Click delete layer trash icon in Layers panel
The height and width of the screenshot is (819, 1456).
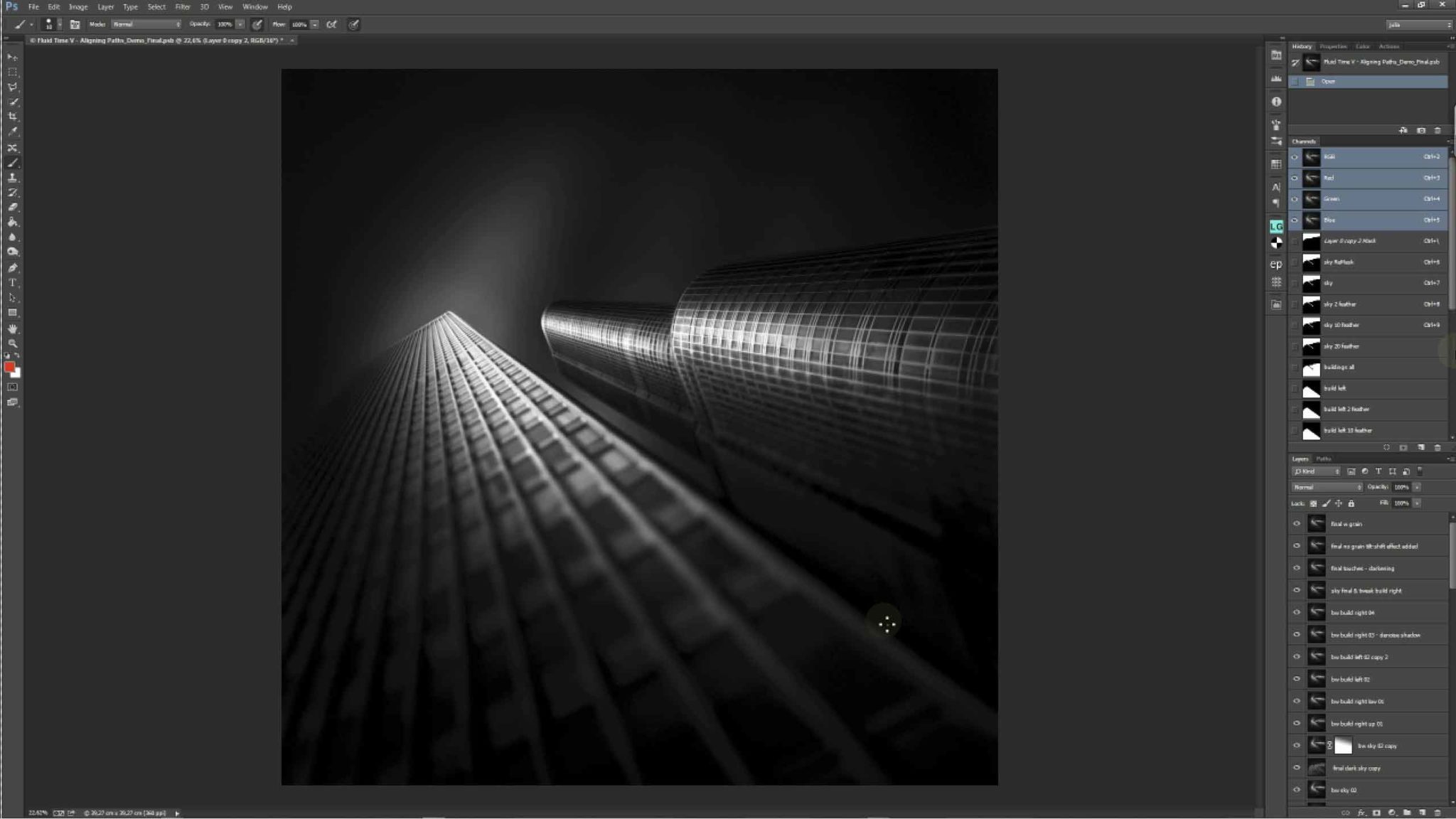[1437, 812]
